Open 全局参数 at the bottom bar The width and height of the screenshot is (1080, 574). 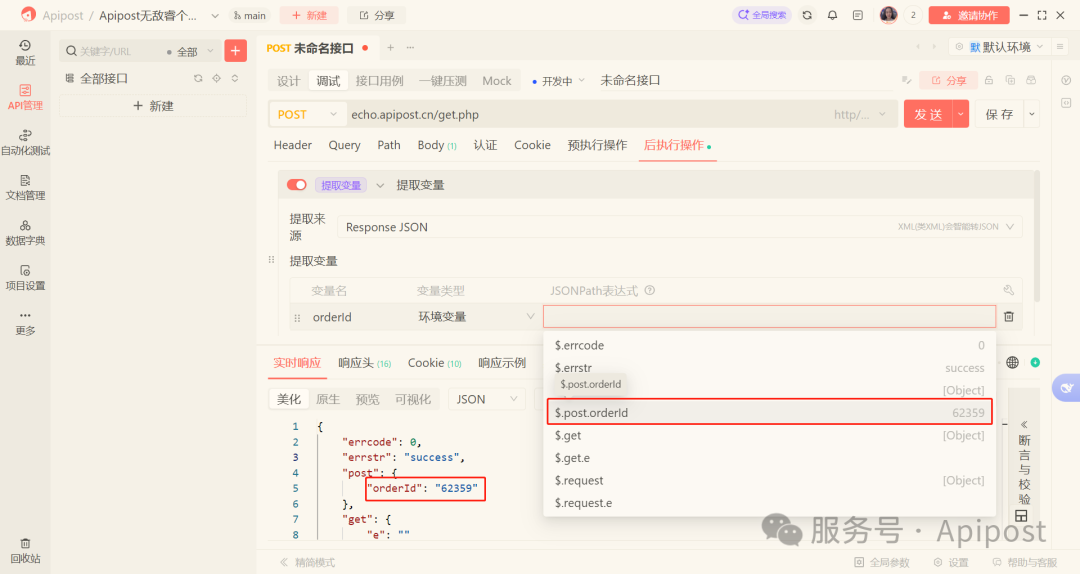882,562
